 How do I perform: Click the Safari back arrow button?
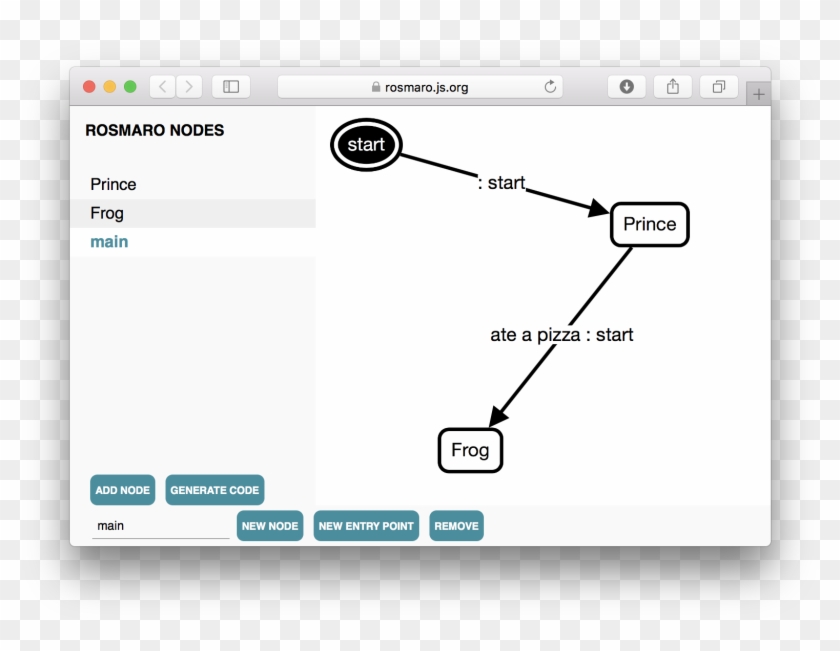click(x=163, y=87)
